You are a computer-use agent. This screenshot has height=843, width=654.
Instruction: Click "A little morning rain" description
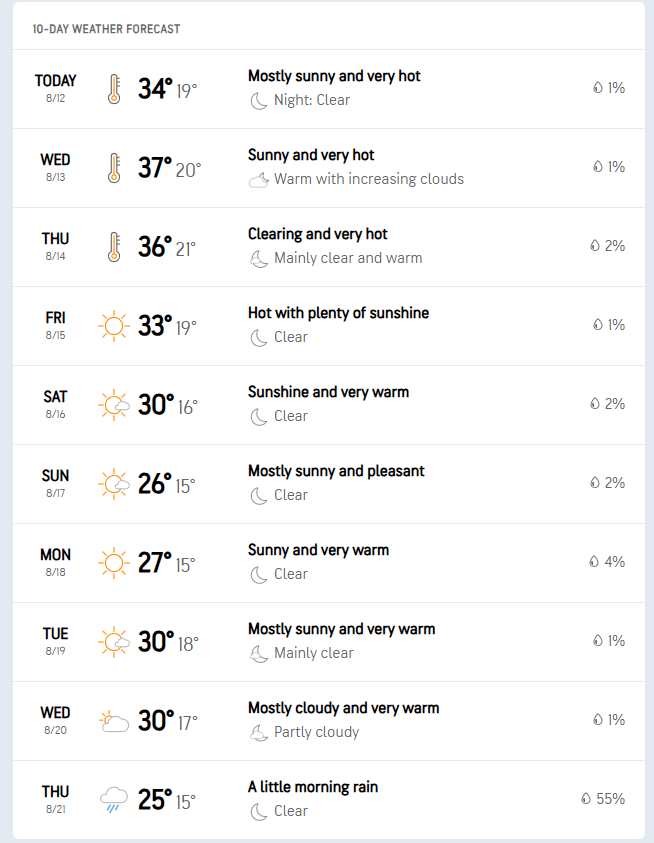(313, 787)
